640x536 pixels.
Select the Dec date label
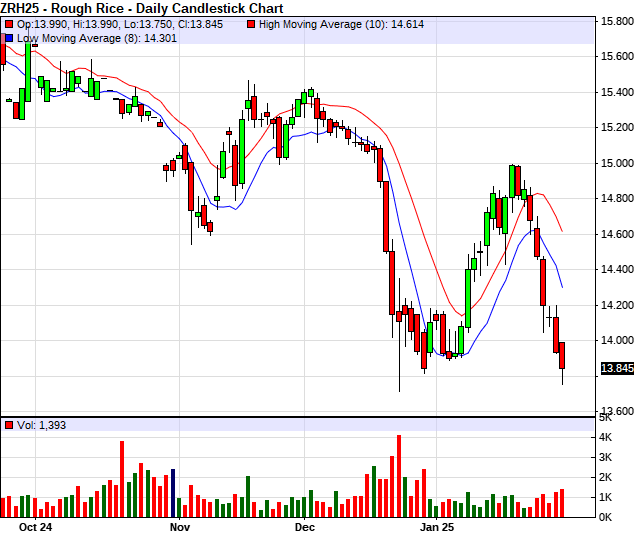304,525
